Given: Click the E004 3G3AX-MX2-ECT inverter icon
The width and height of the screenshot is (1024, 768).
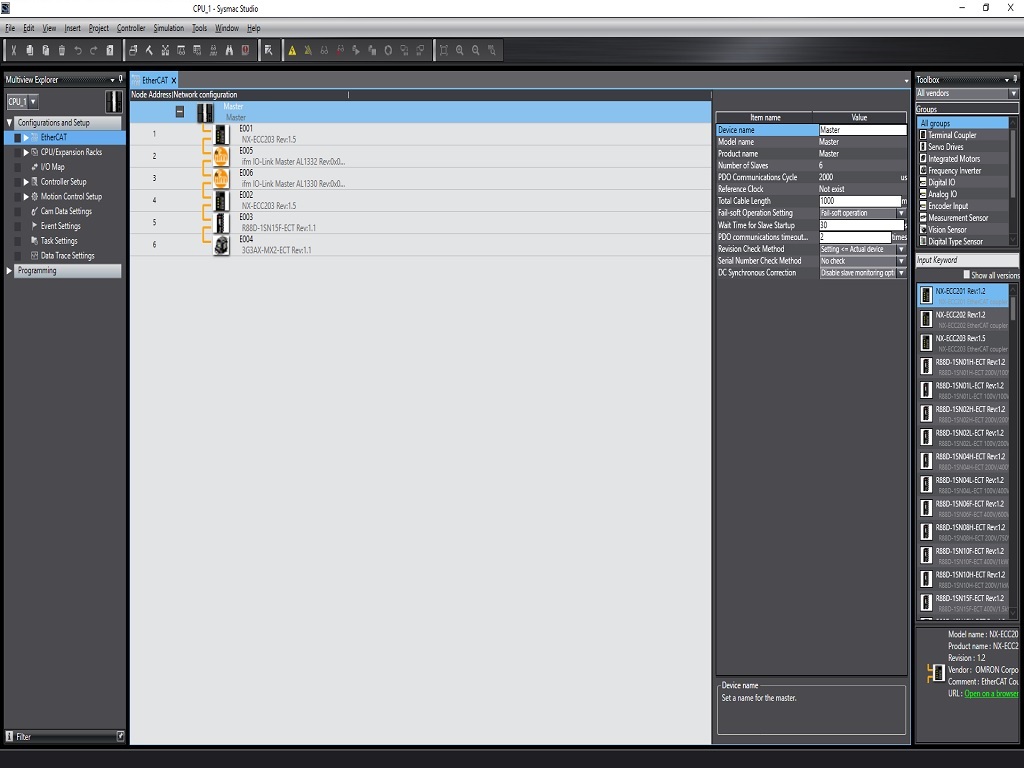Looking at the screenshot, I should [x=221, y=245].
